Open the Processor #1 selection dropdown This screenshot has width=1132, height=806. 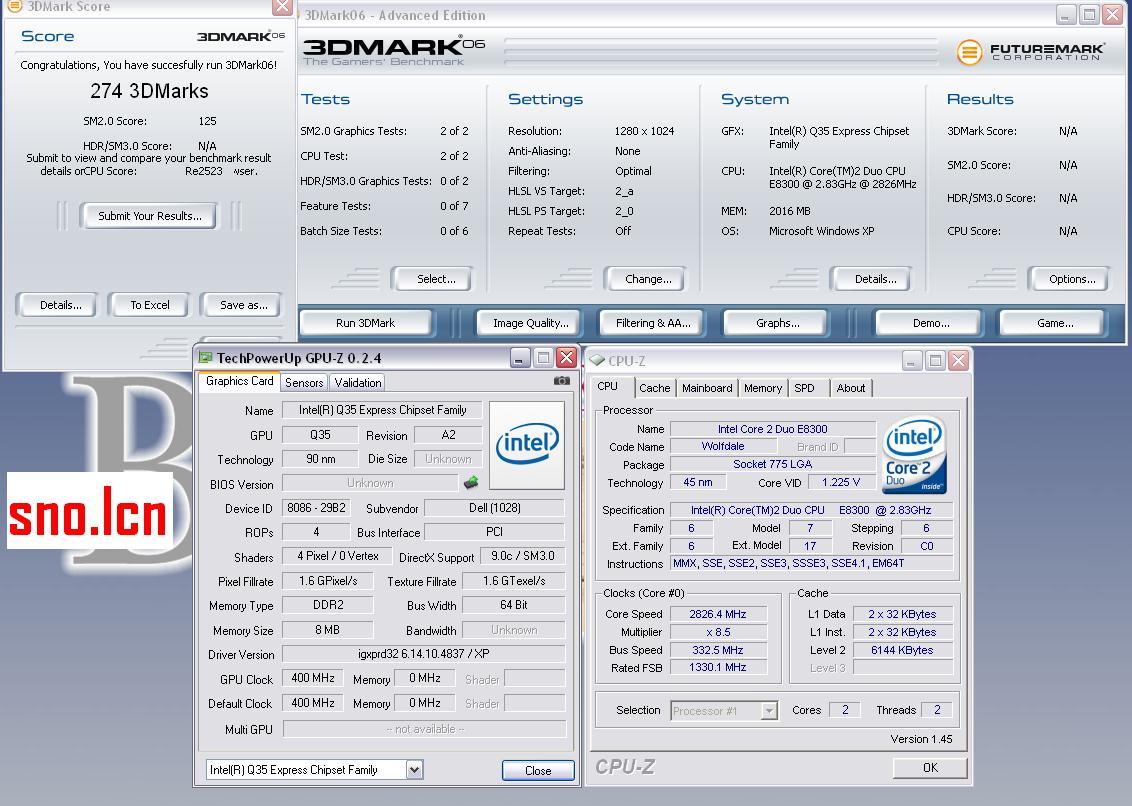click(x=770, y=711)
